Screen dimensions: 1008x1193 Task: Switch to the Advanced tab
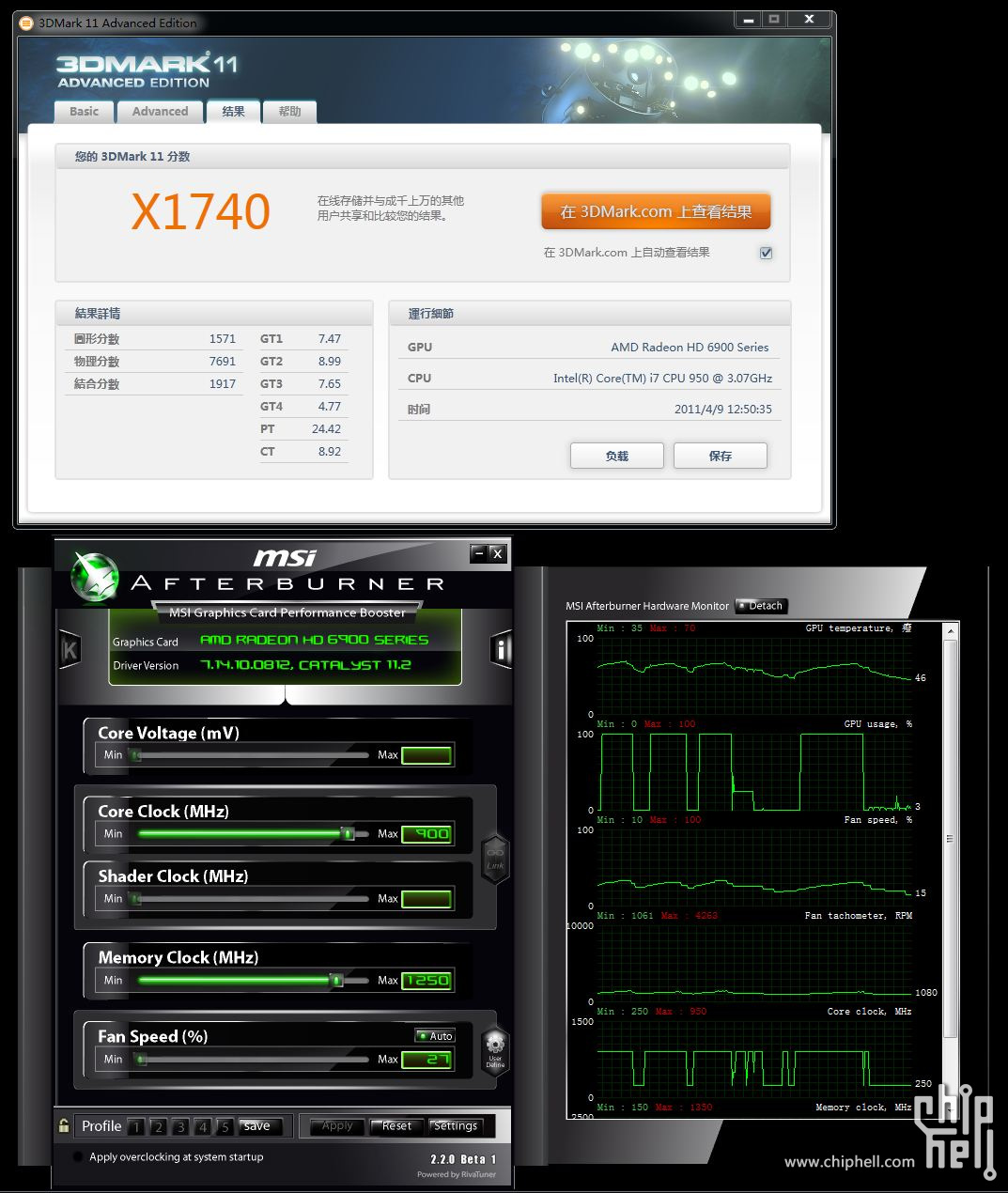(160, 111)
